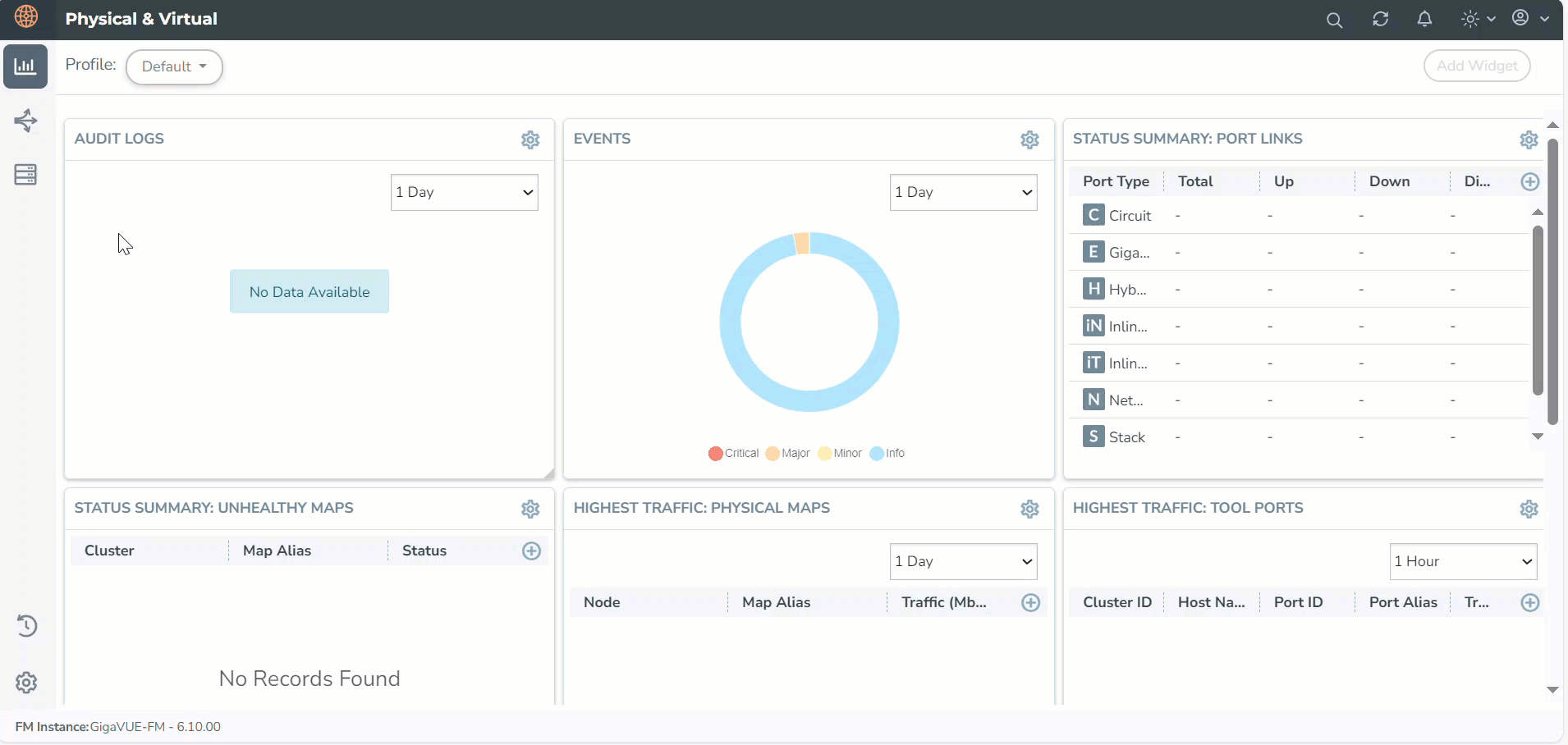Open Audit Logs widget settings gear
The width and height of the screenshot is (1568, 745).
(x=530, y=139)
